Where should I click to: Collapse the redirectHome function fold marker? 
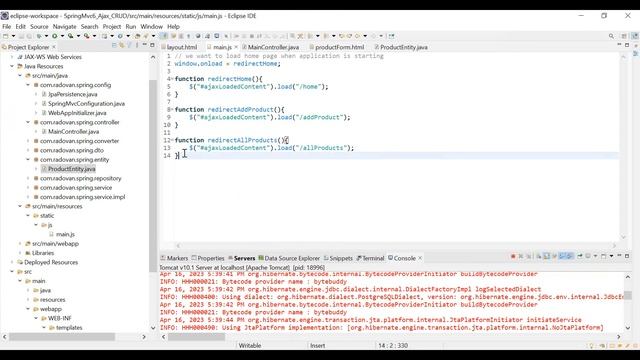pyautogui.click(x=172, y=79)
